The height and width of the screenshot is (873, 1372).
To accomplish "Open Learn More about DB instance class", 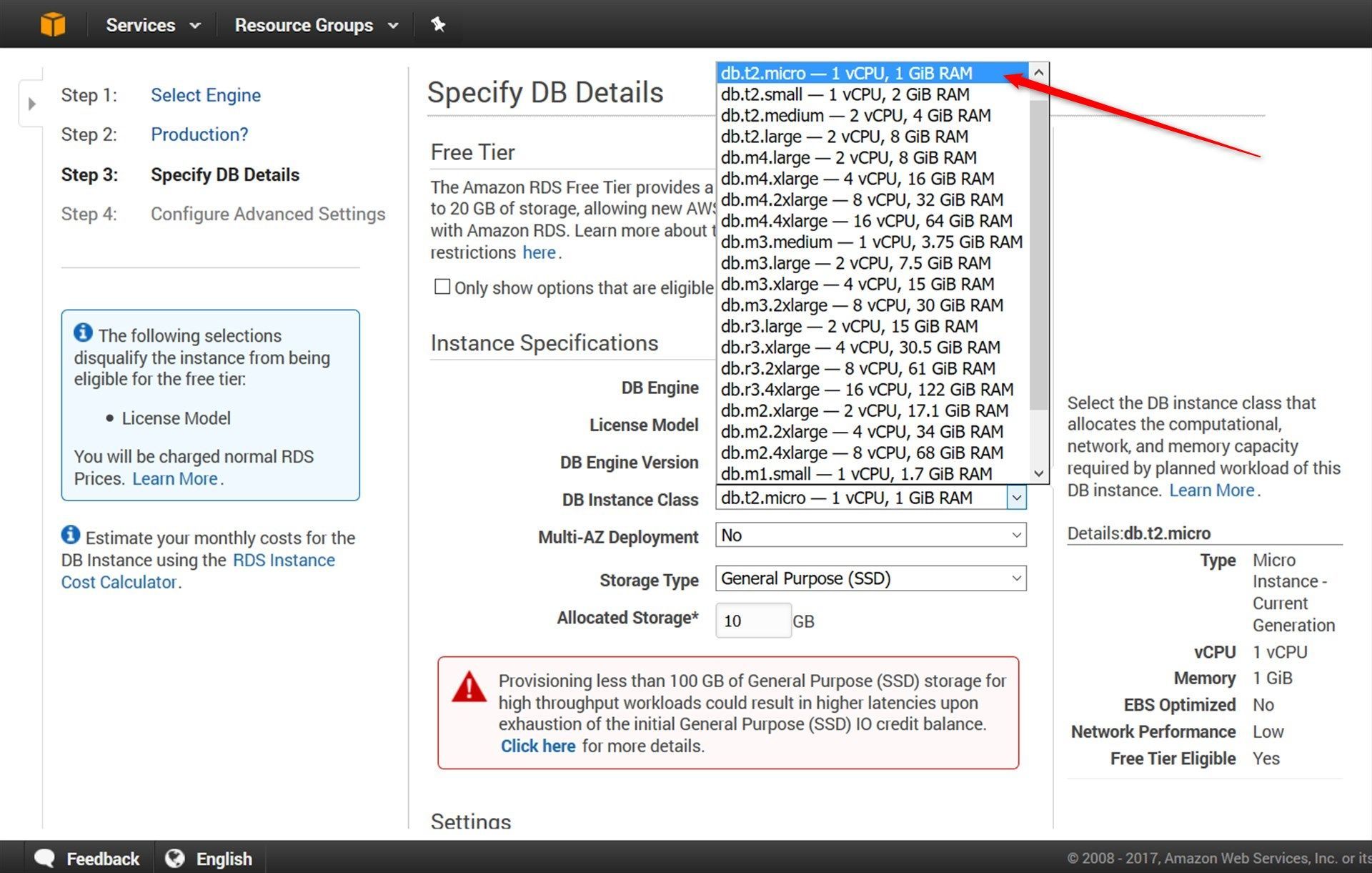I will [1212, 490].
